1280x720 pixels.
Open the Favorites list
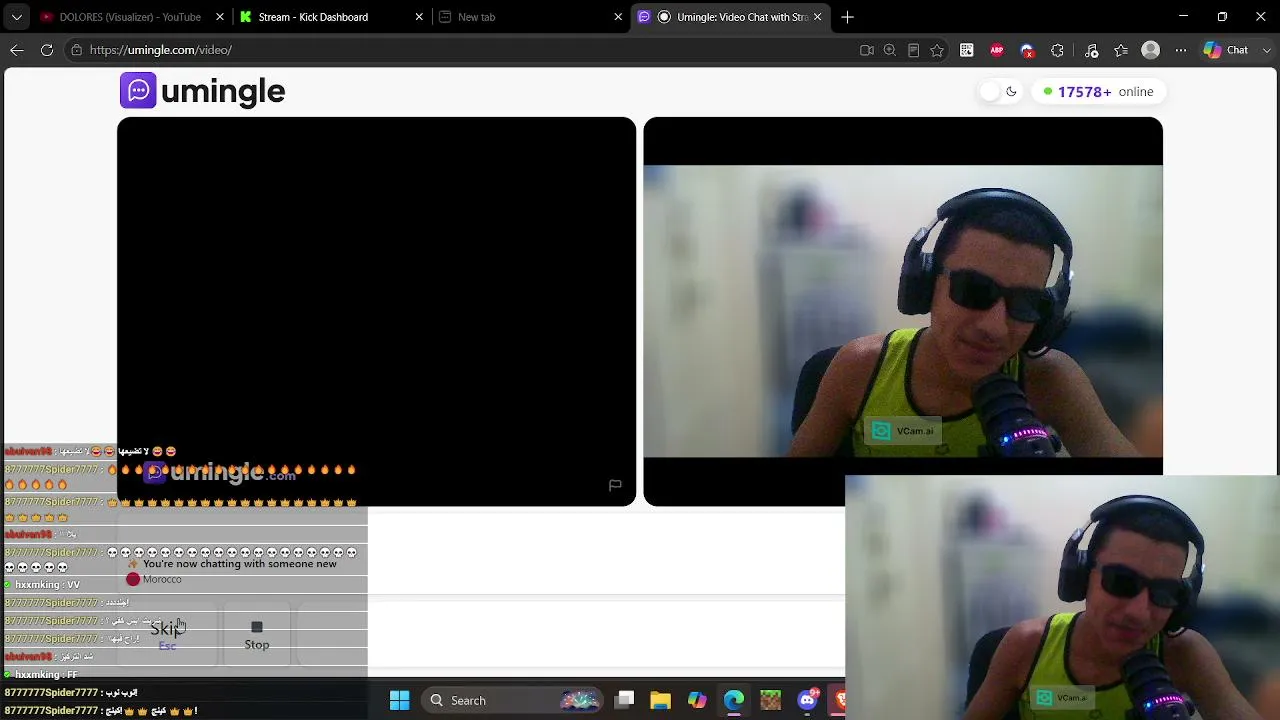[x=1121, y=50]
